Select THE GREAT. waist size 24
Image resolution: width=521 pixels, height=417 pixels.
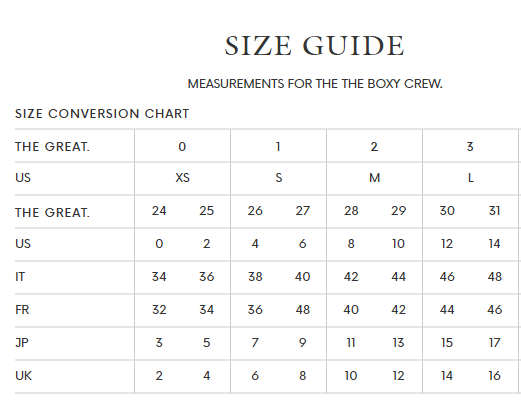pos(159,211)
